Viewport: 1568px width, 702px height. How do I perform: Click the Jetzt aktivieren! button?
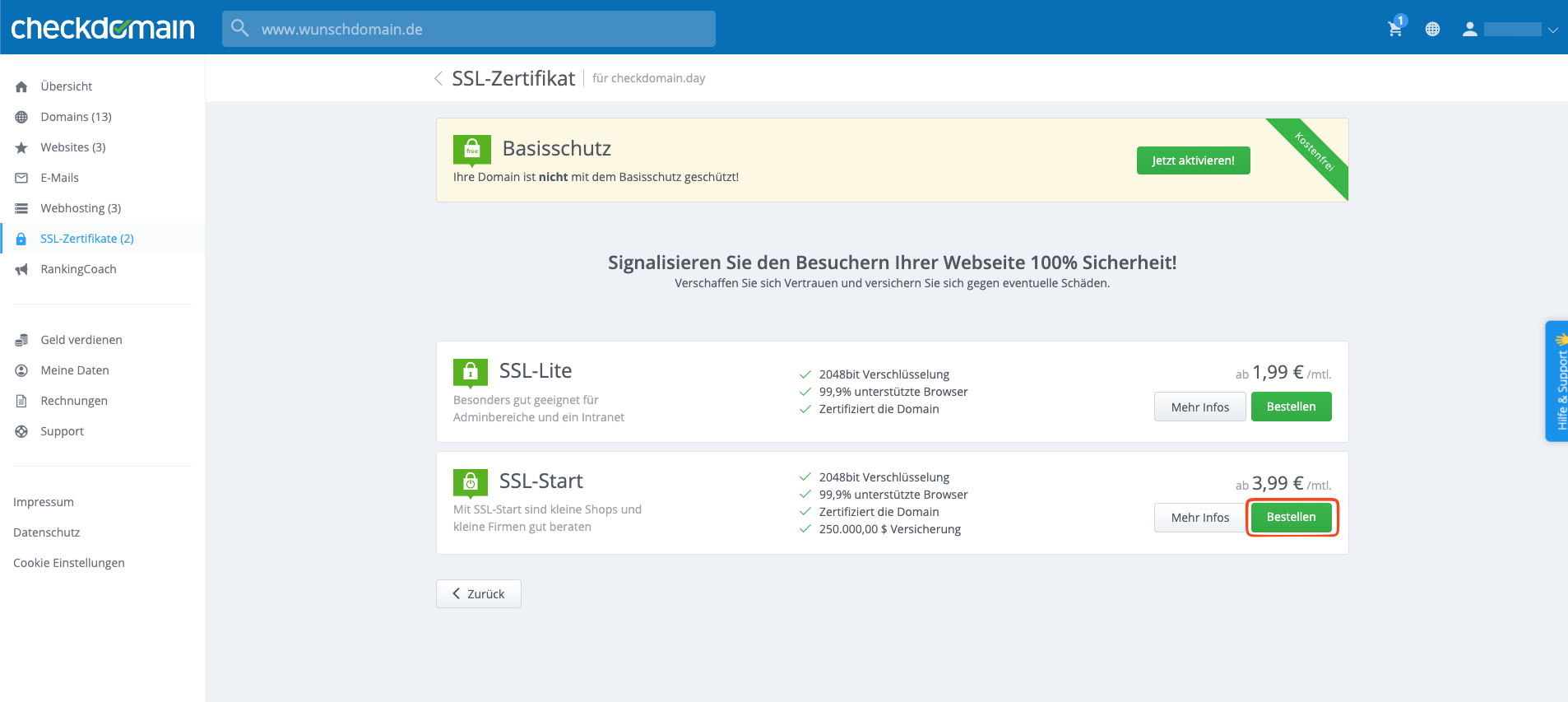point(1193,160)
